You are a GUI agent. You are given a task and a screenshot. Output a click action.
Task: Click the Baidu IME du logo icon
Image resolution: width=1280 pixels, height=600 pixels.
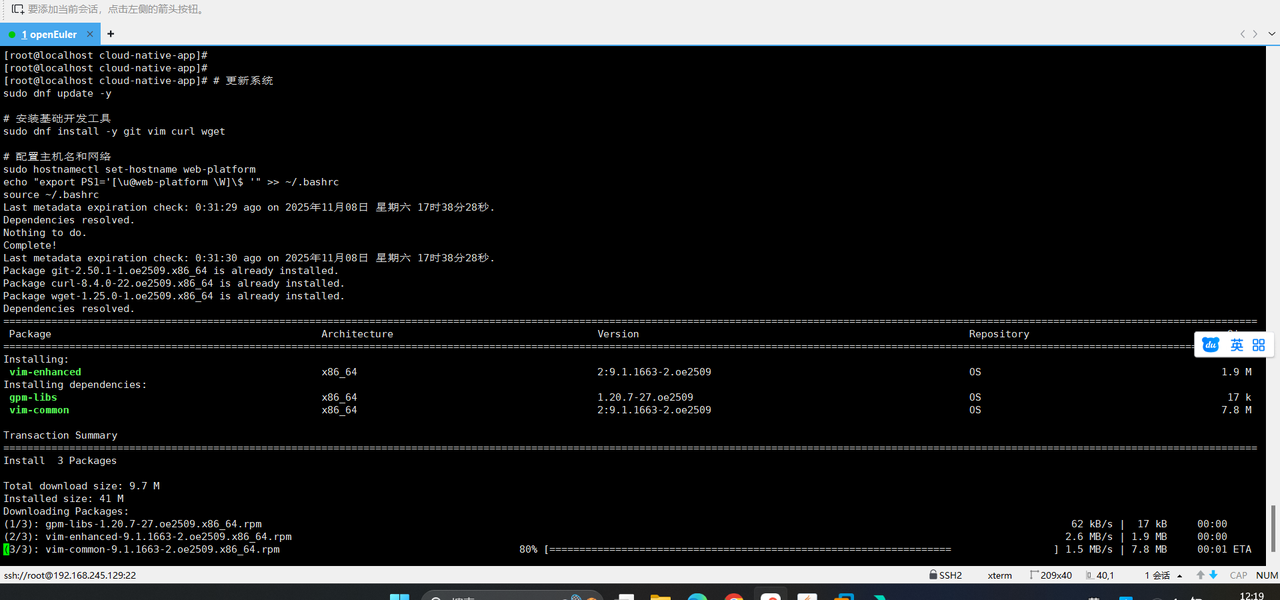click(x=1211, y=345)
